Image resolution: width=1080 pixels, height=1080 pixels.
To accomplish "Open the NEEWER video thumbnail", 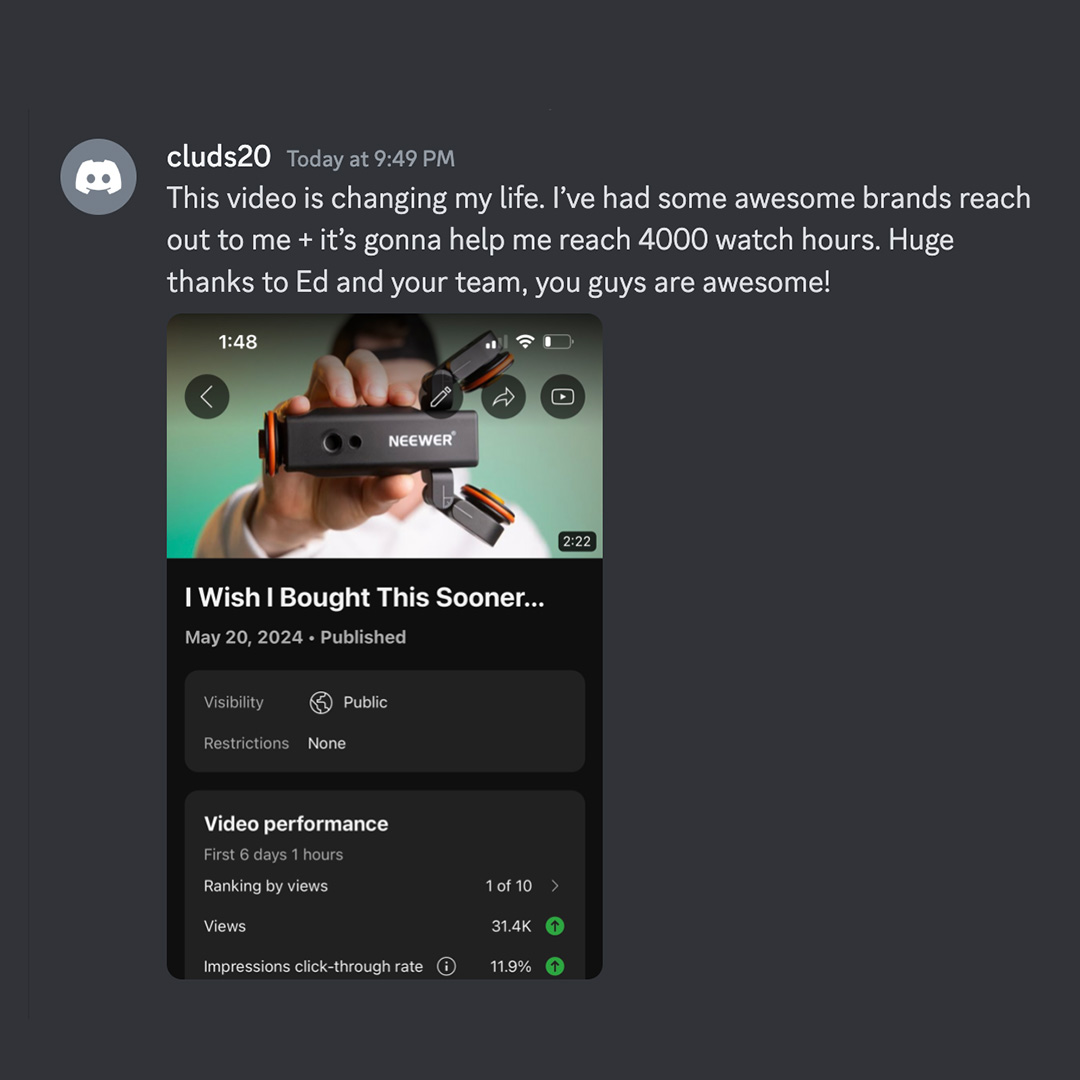I will [384, 436].
